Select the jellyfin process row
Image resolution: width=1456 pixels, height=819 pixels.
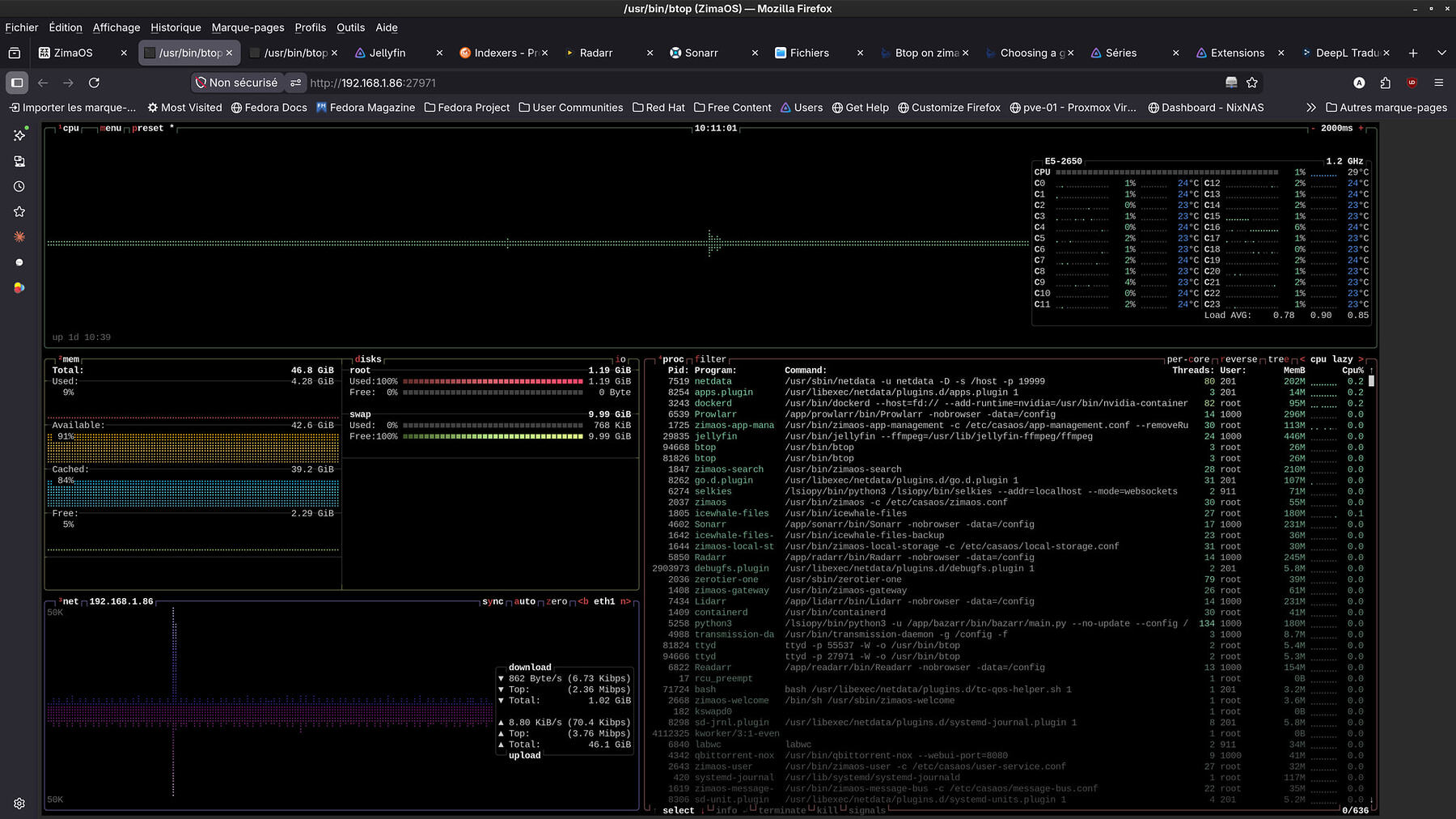(1008, 436)
